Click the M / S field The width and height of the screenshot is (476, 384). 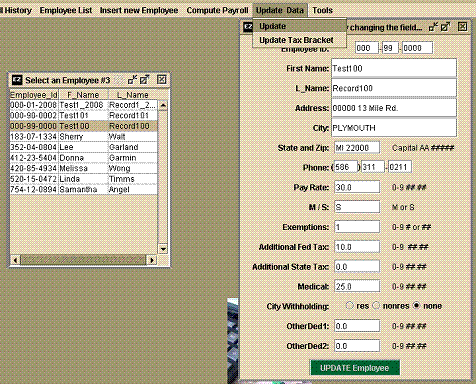pos(357,207)
